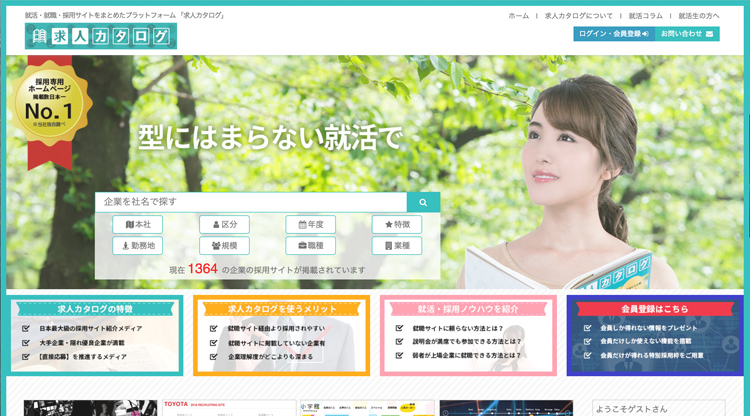Go to ホーム in top navigation
The height and width of the screenshot is (416, 750).
518,16
